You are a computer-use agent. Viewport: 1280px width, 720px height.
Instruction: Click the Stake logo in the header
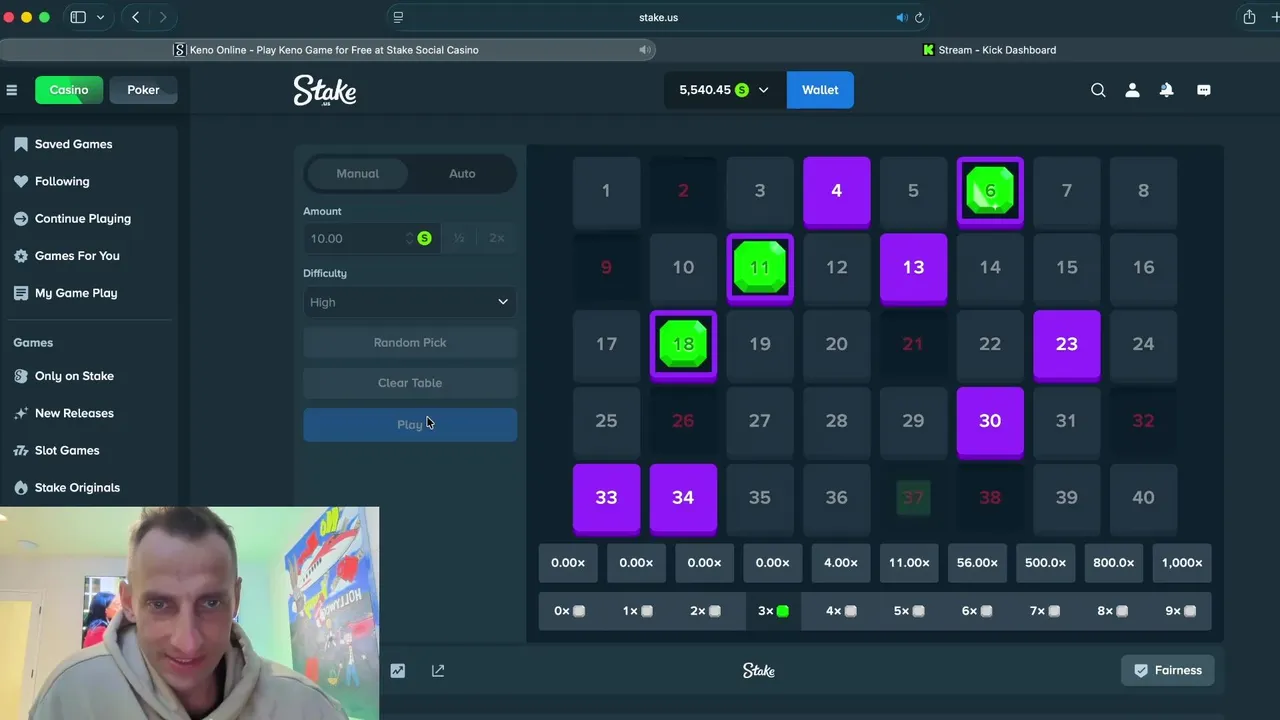(325, 91)
